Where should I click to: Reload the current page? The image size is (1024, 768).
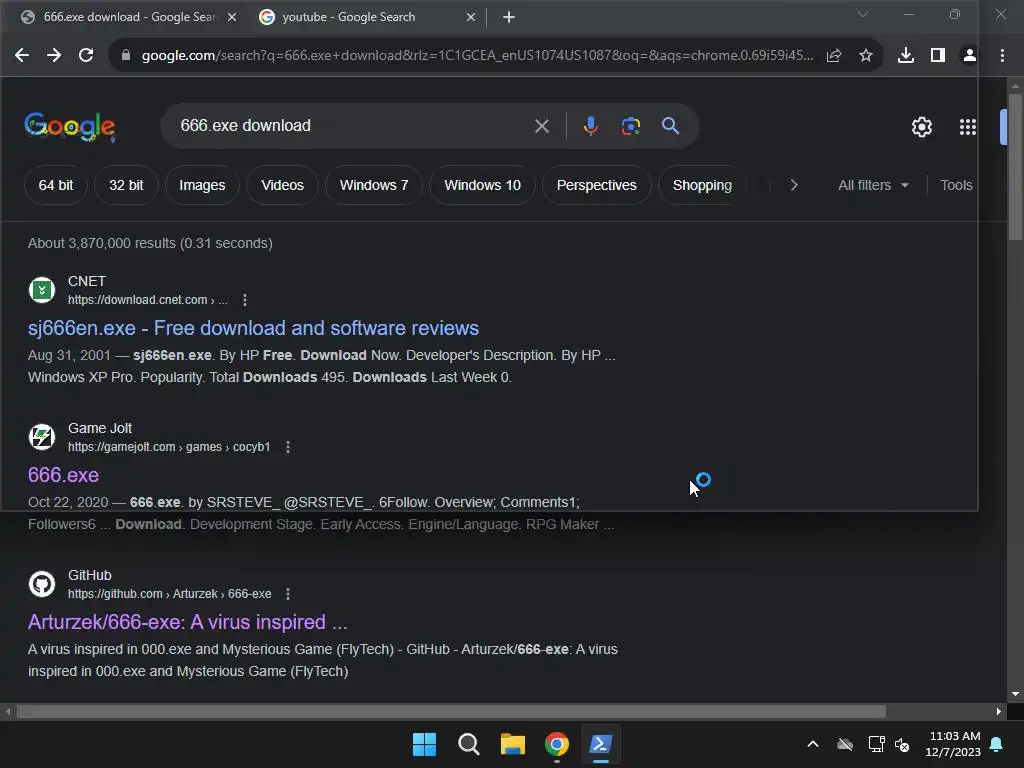[x=86, y=56]
